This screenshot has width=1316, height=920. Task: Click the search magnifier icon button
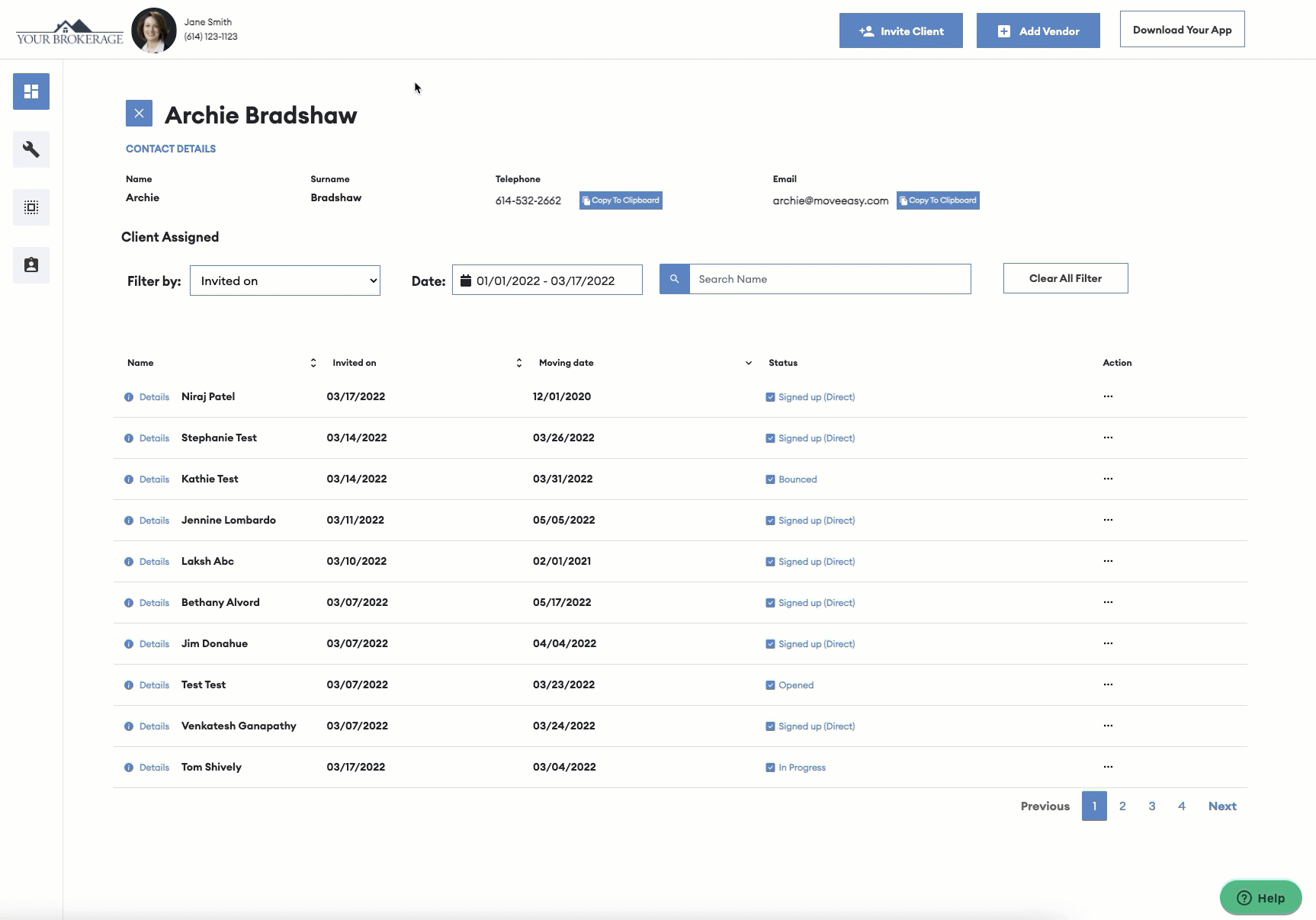675,279
